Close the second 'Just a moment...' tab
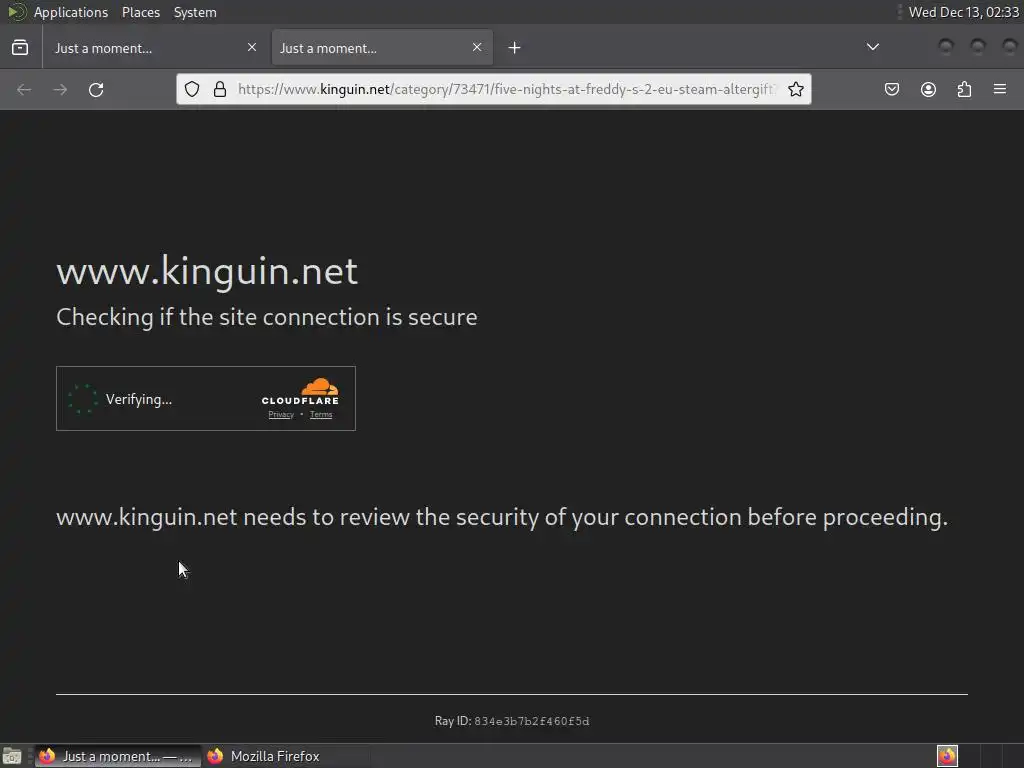 (477, 47)
